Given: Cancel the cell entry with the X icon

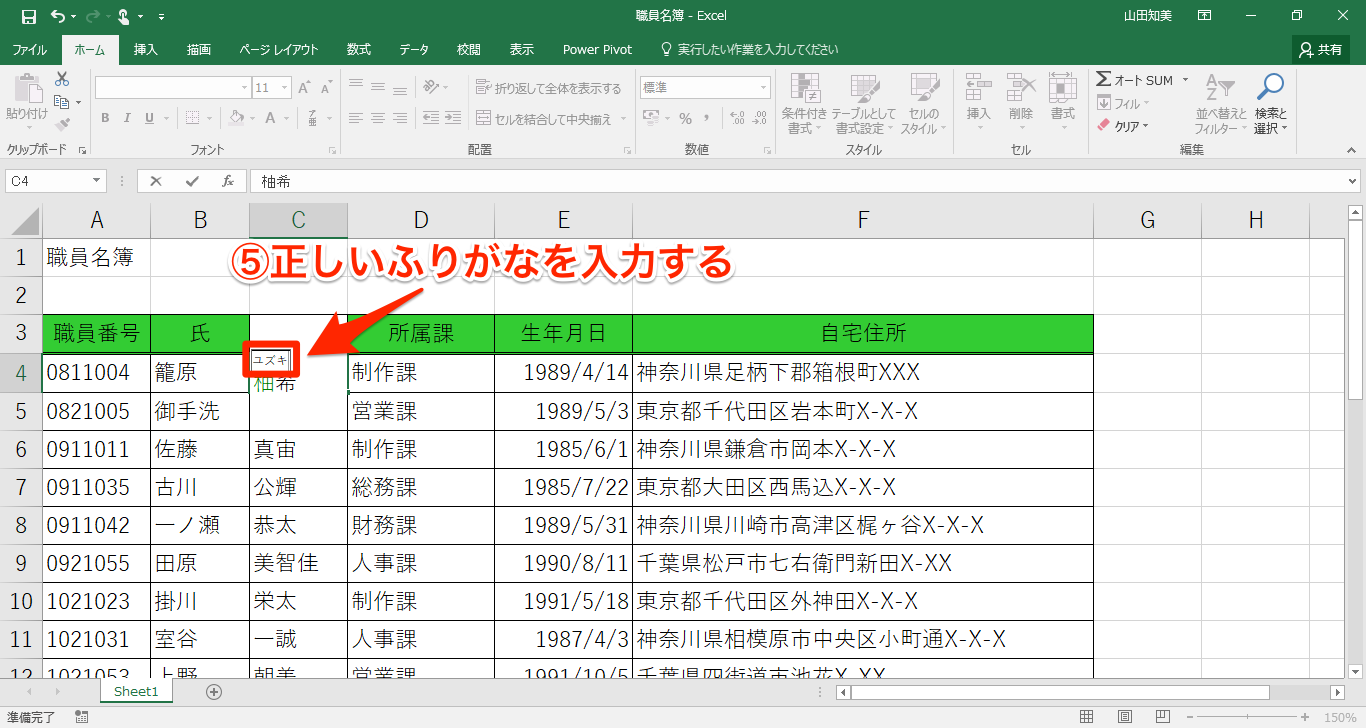Looking at the screenshot, I should [x=156, y=181].
